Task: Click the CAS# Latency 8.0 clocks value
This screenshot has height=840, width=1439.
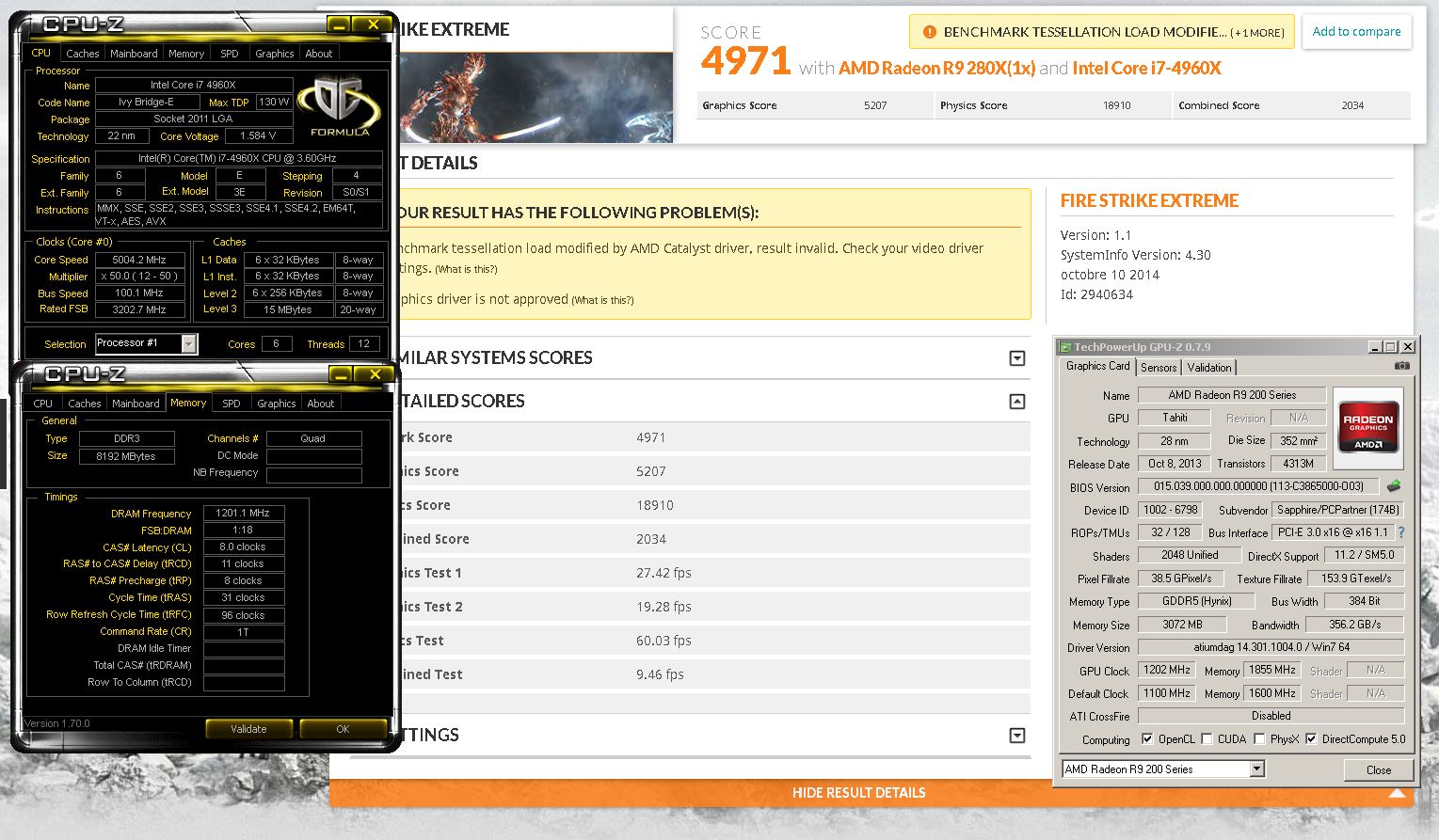Action: click(243, 547)
